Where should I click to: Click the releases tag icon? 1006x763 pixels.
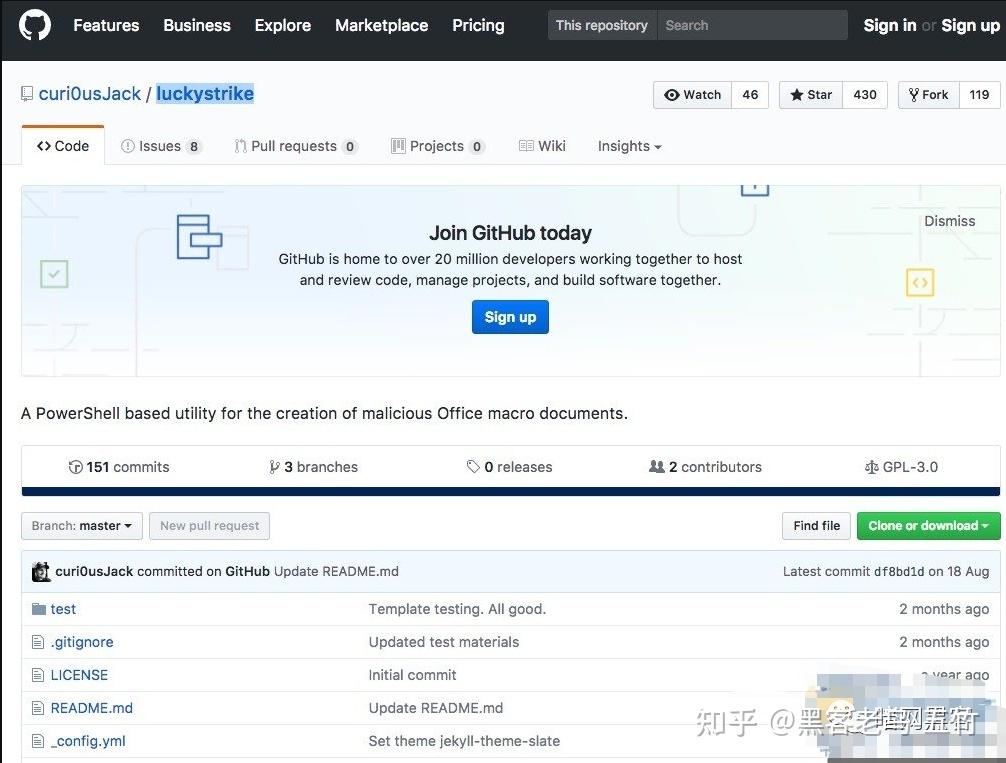[x=473, y=467]
